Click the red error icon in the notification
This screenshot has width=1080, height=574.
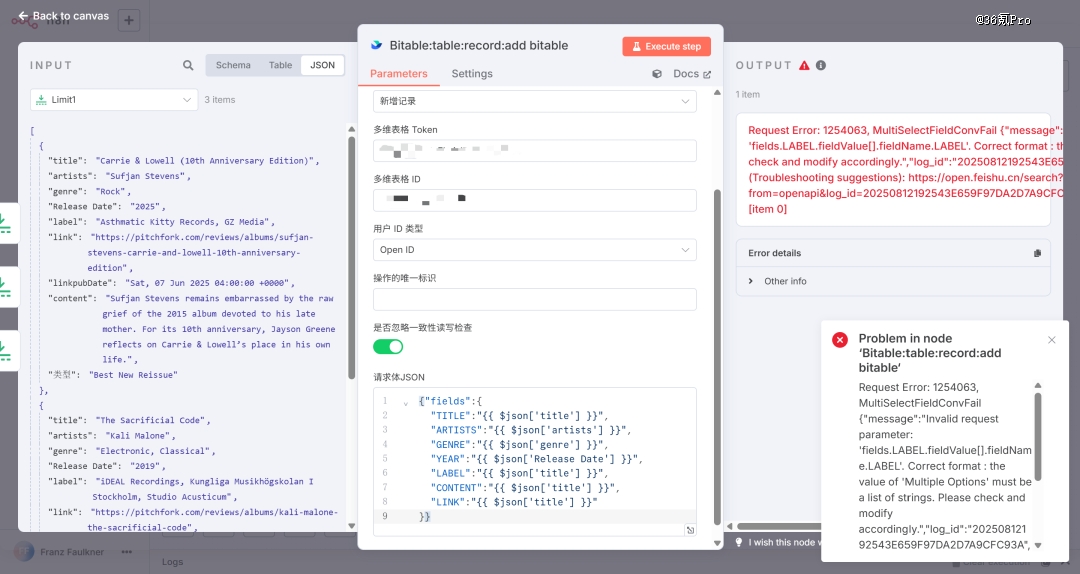[840, 340]
